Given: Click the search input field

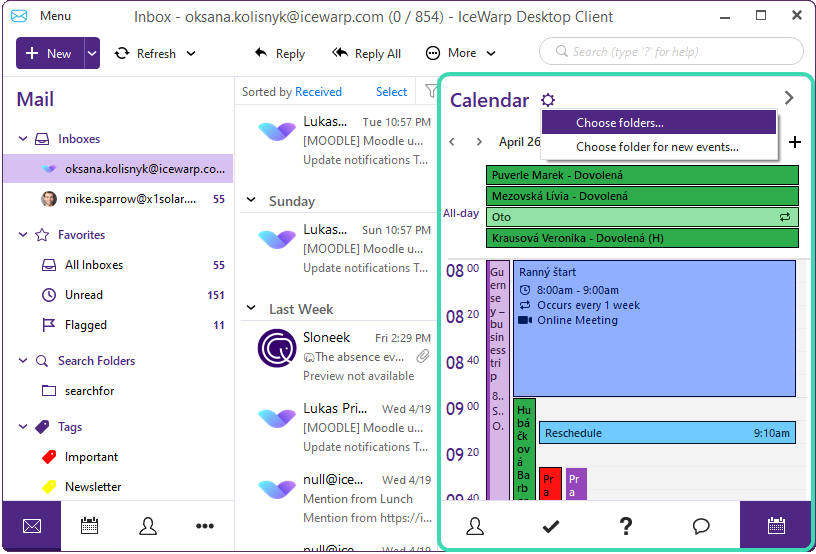Looking at the screenshot, I should 671,51.
